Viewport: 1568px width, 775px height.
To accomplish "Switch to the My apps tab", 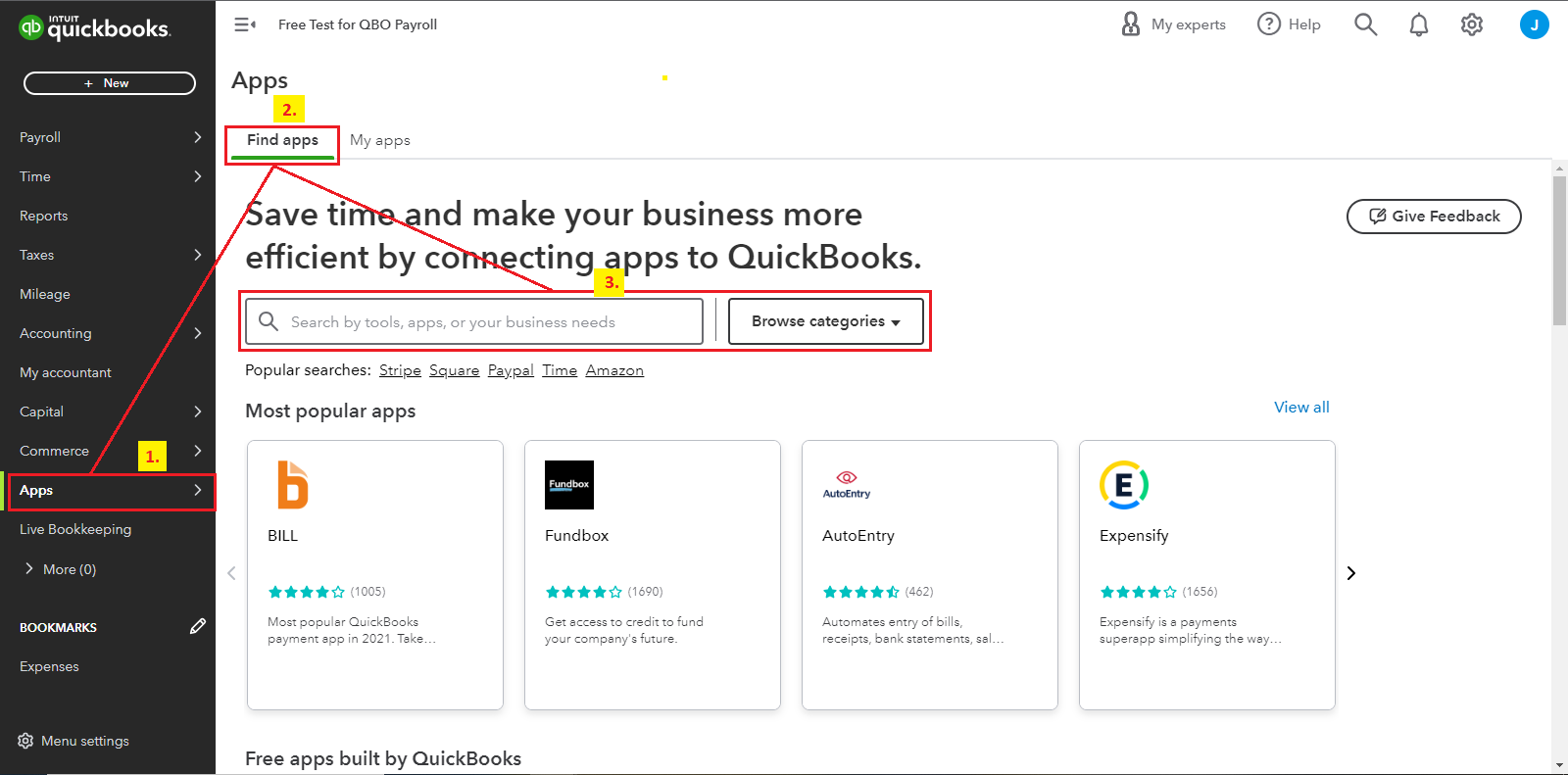I will [x=380, y=140].
